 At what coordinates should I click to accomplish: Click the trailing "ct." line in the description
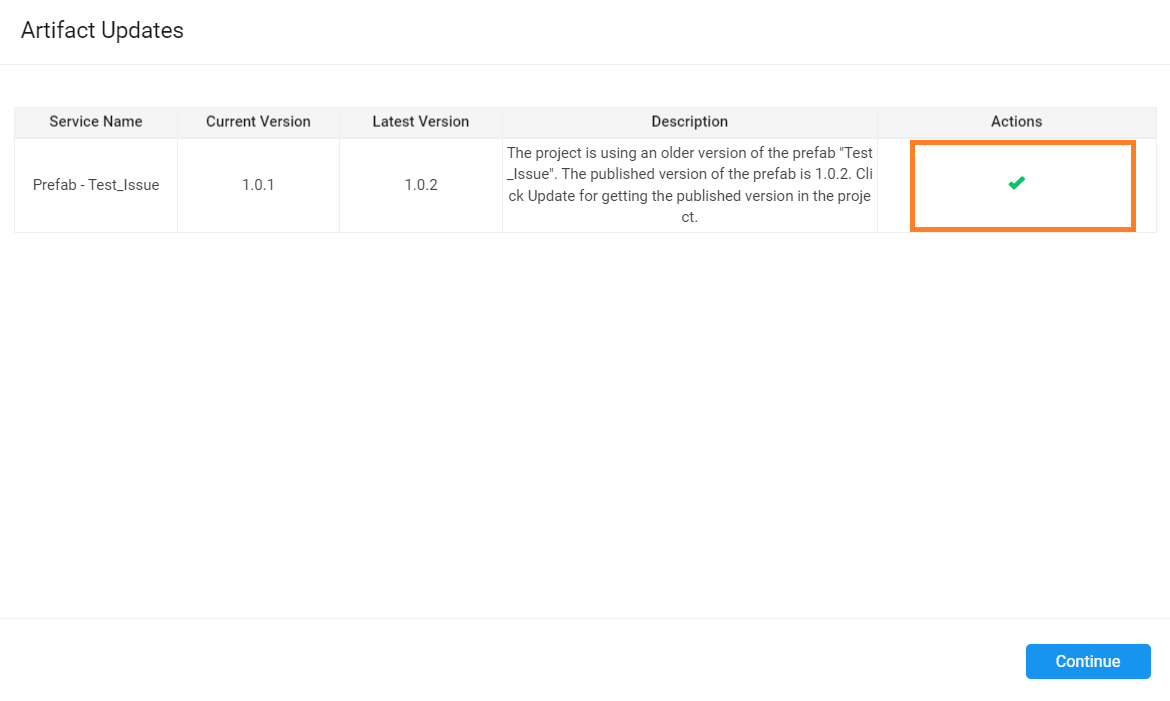[689, 217]
